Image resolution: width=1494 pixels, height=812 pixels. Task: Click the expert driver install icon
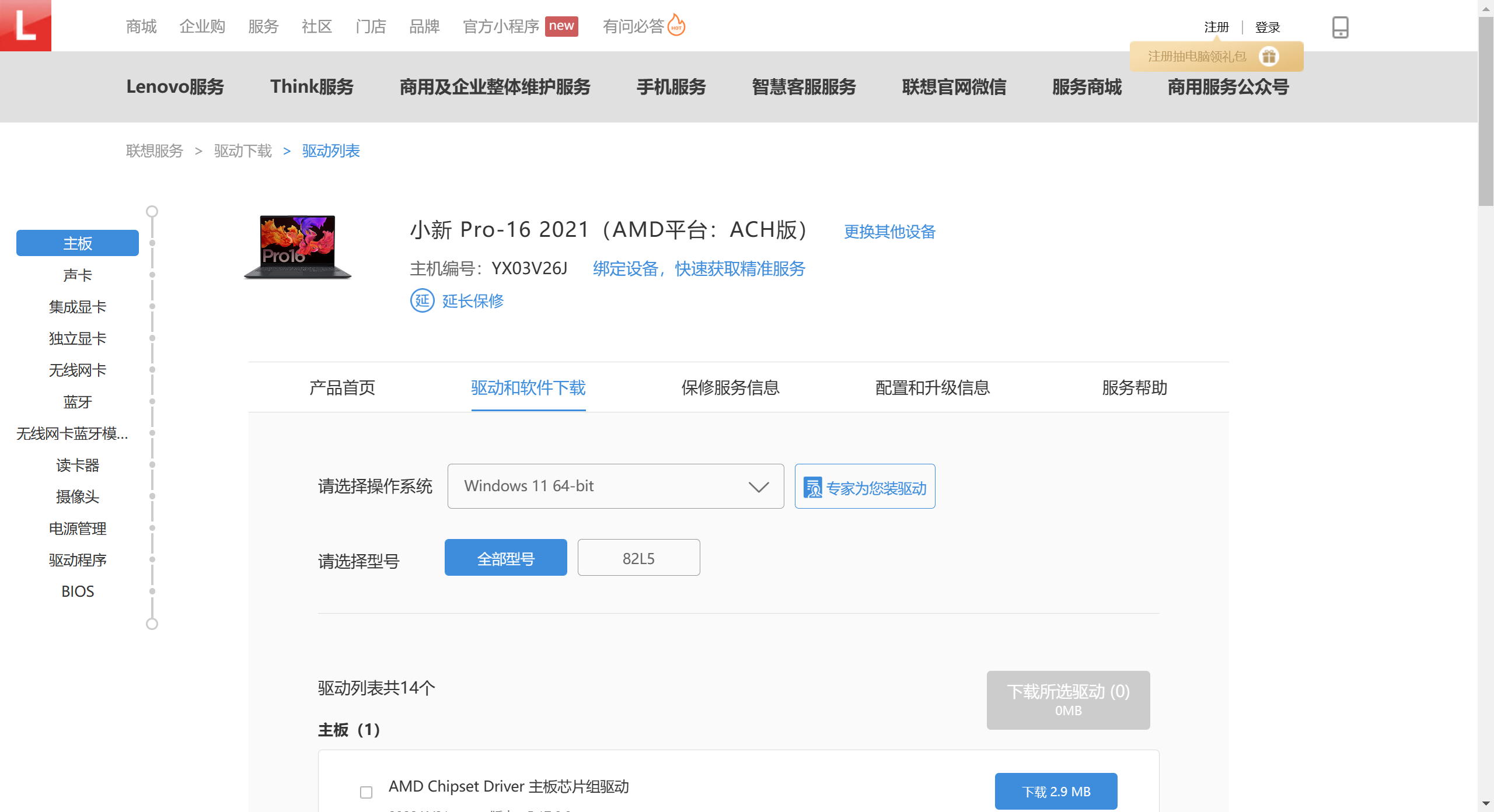click(812, 488)
